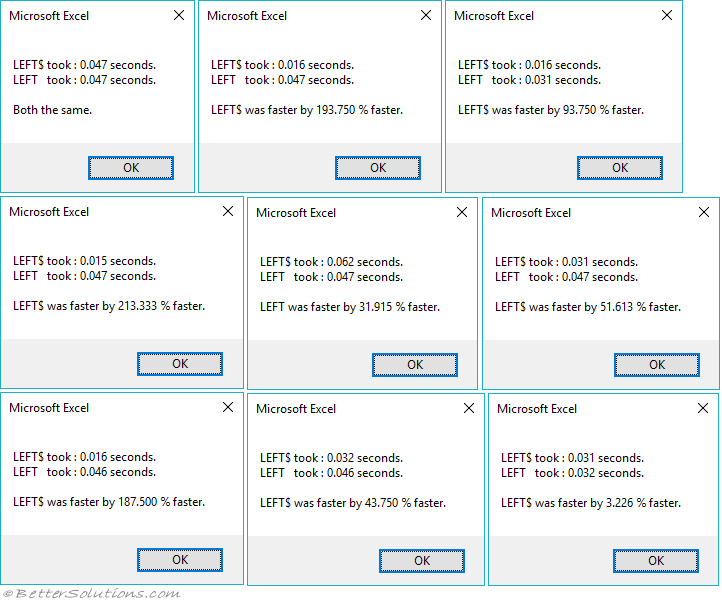Close the 51.613 % faster dialog with X
The image size is (722, 605).
704,212
